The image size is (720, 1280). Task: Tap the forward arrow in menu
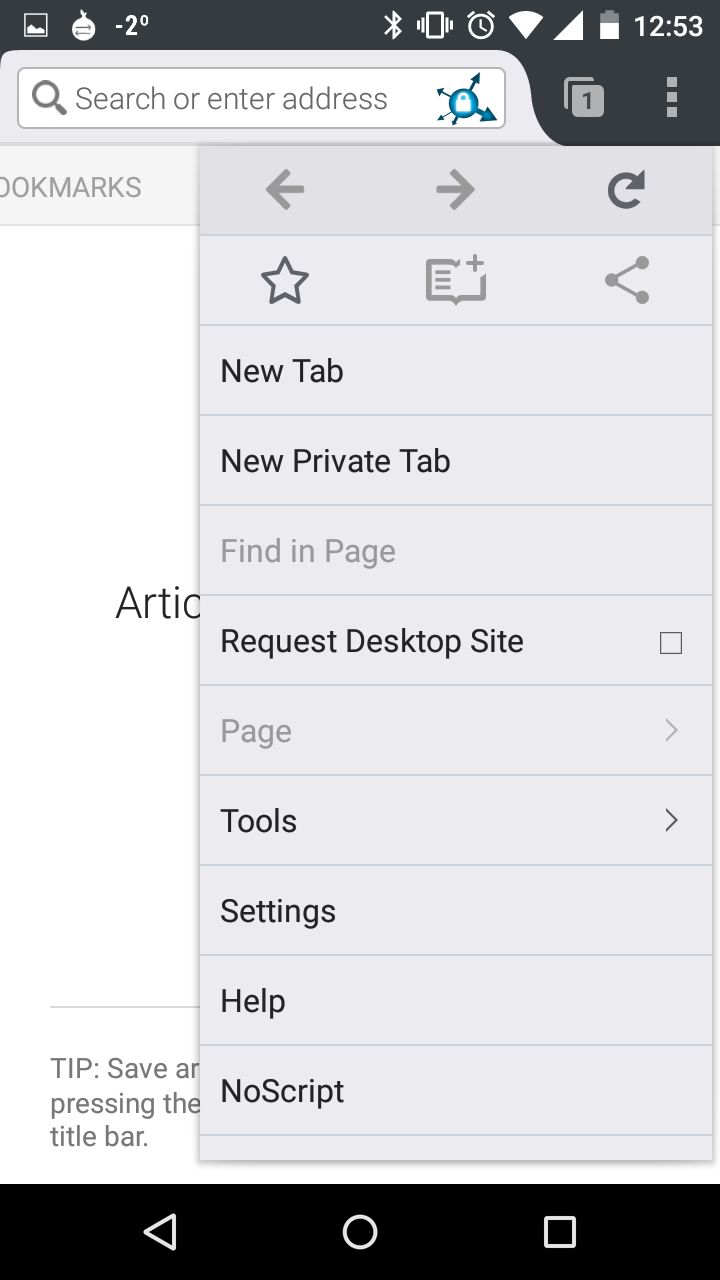point(456,189)
